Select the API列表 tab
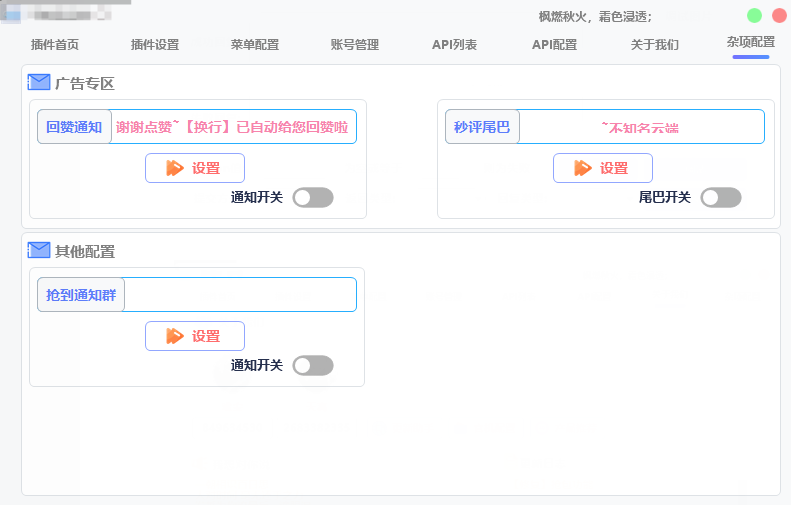The image size is (791, 505). (454, 45)
